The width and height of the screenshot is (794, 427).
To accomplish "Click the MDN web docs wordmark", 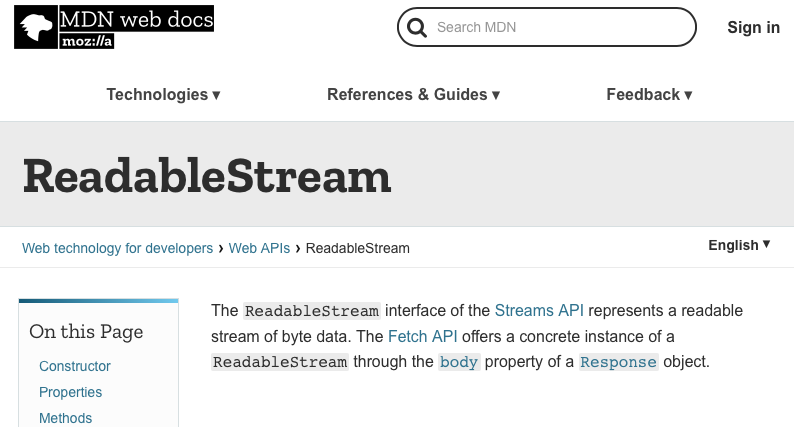I will [x=136, y=19].
